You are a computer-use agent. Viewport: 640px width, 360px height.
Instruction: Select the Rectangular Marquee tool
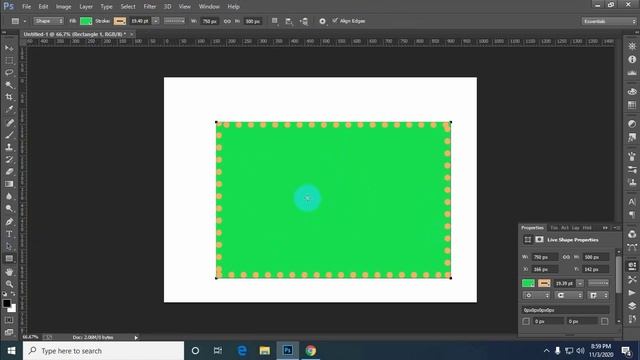[9, 60]
